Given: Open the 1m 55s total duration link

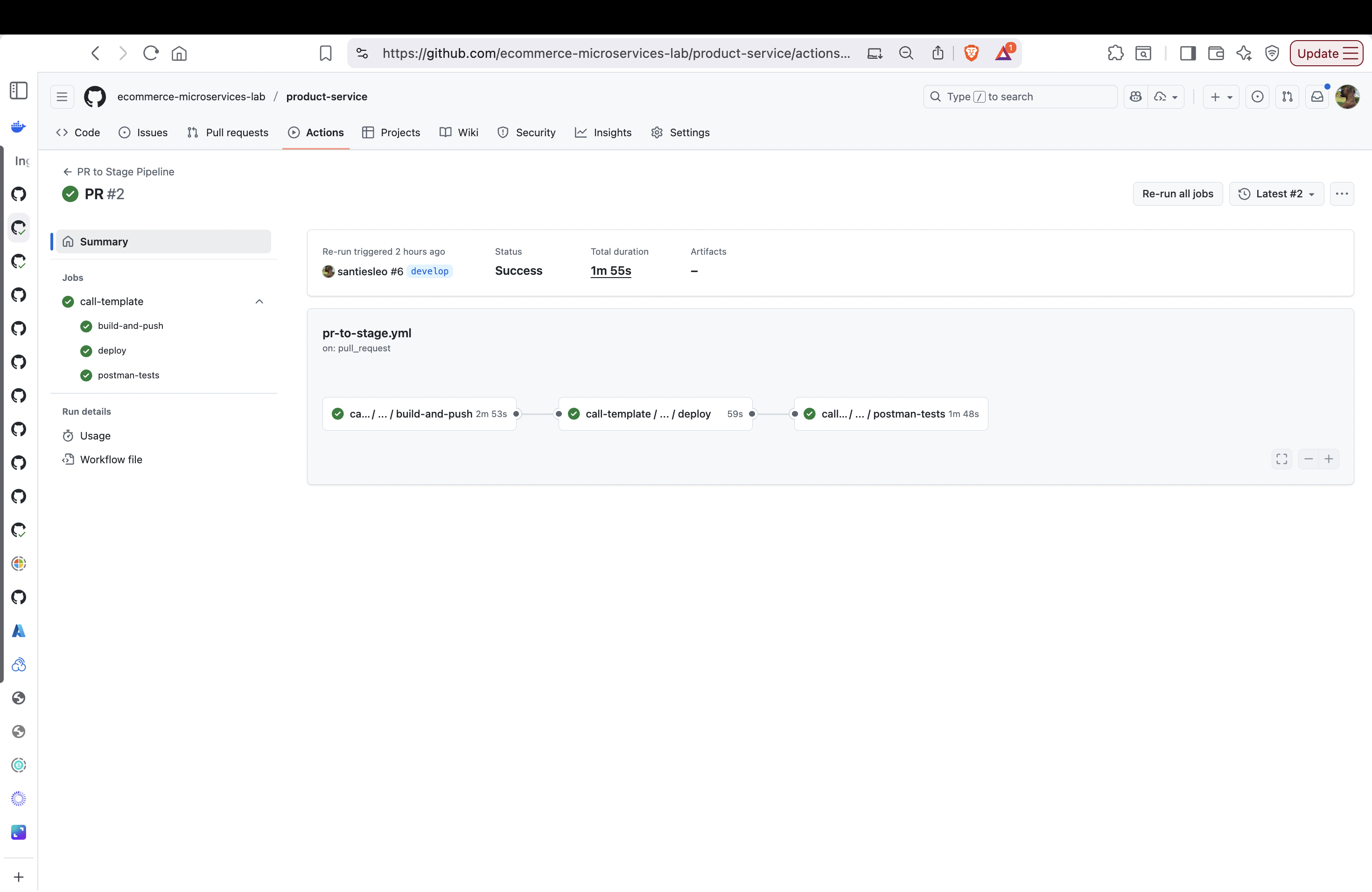Looking at the screenshot, I should click(611, 271).
